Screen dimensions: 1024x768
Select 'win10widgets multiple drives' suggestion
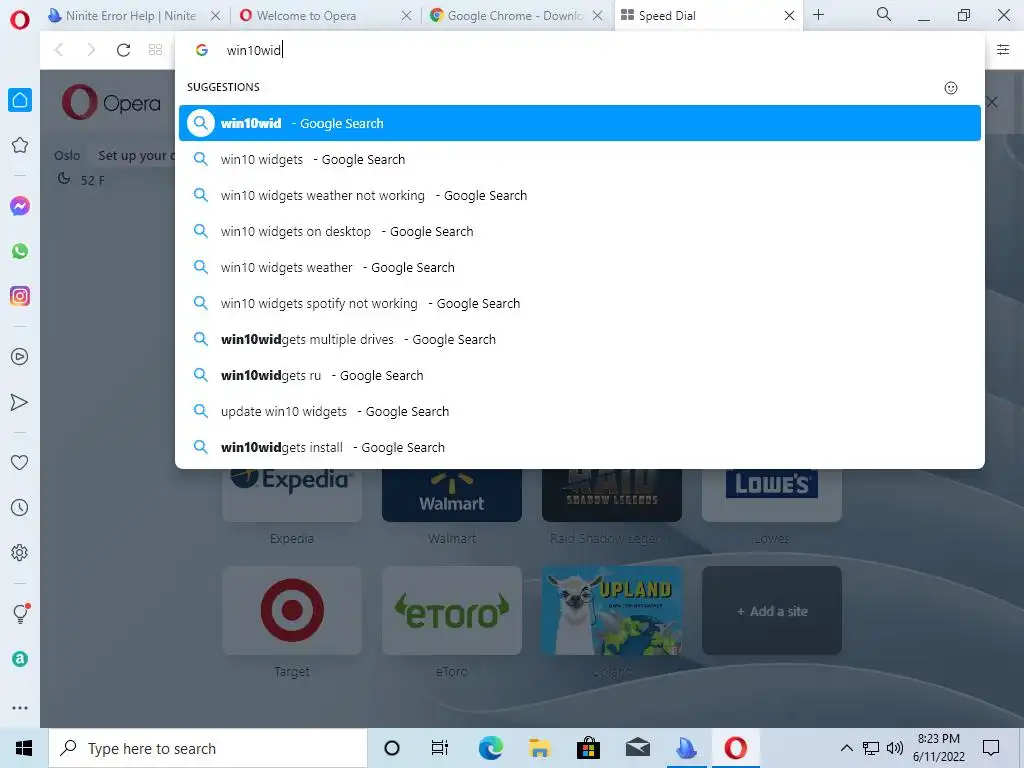coord(580,339)
